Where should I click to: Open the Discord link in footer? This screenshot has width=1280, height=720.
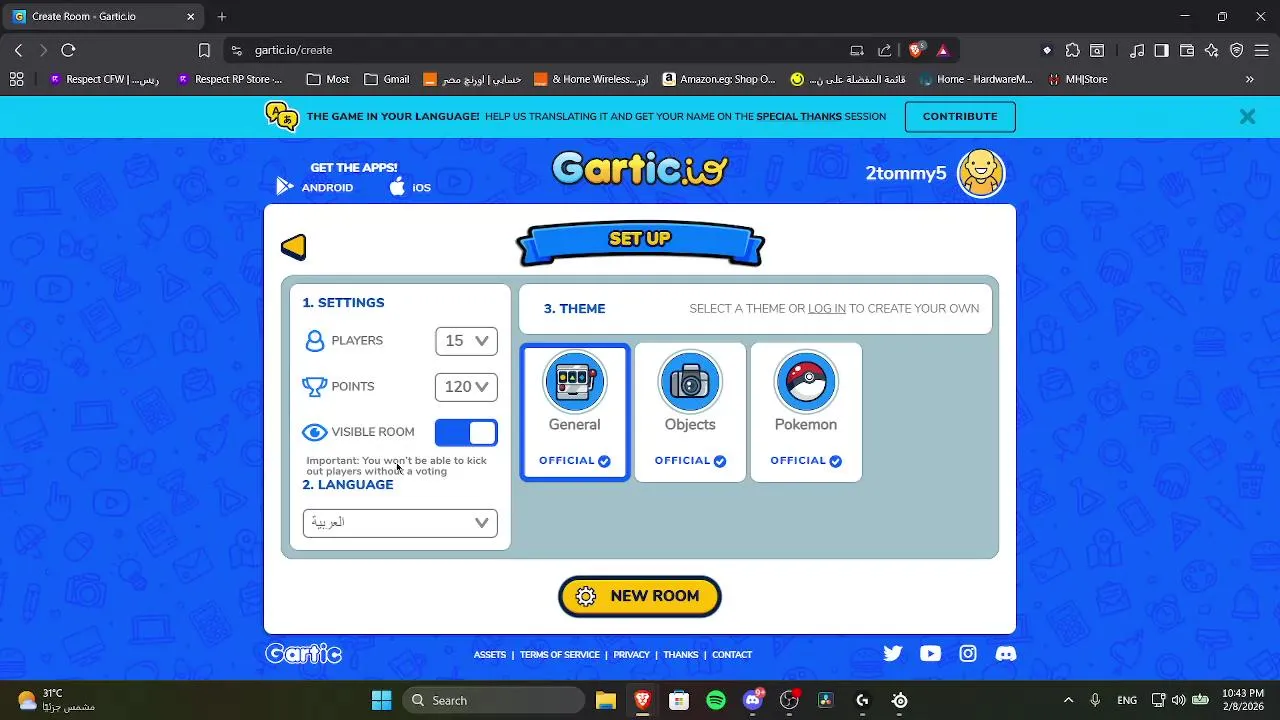click(1006, 654)
